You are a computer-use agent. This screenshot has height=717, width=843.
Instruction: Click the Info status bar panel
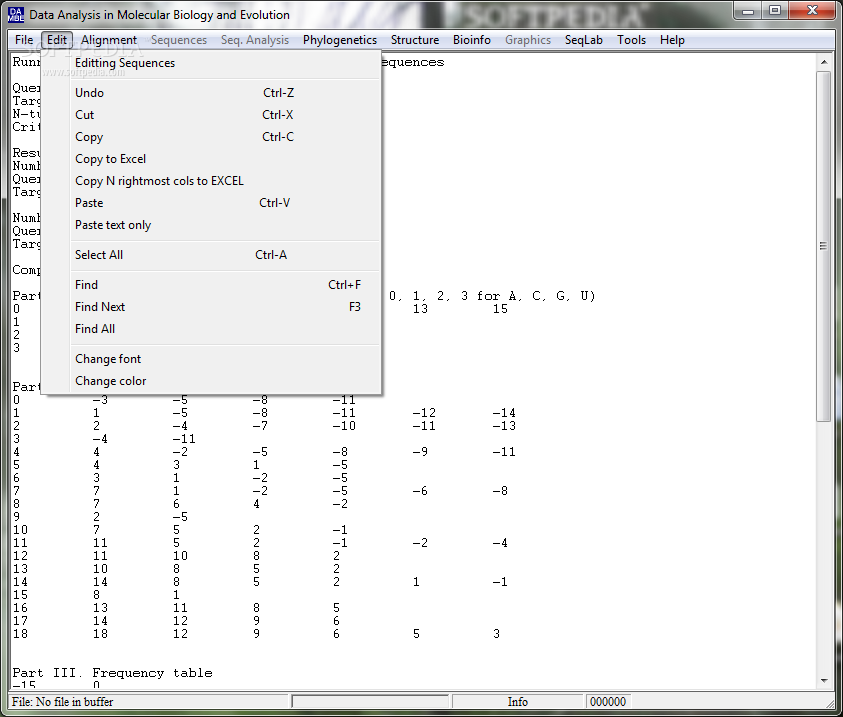(518, 701)
